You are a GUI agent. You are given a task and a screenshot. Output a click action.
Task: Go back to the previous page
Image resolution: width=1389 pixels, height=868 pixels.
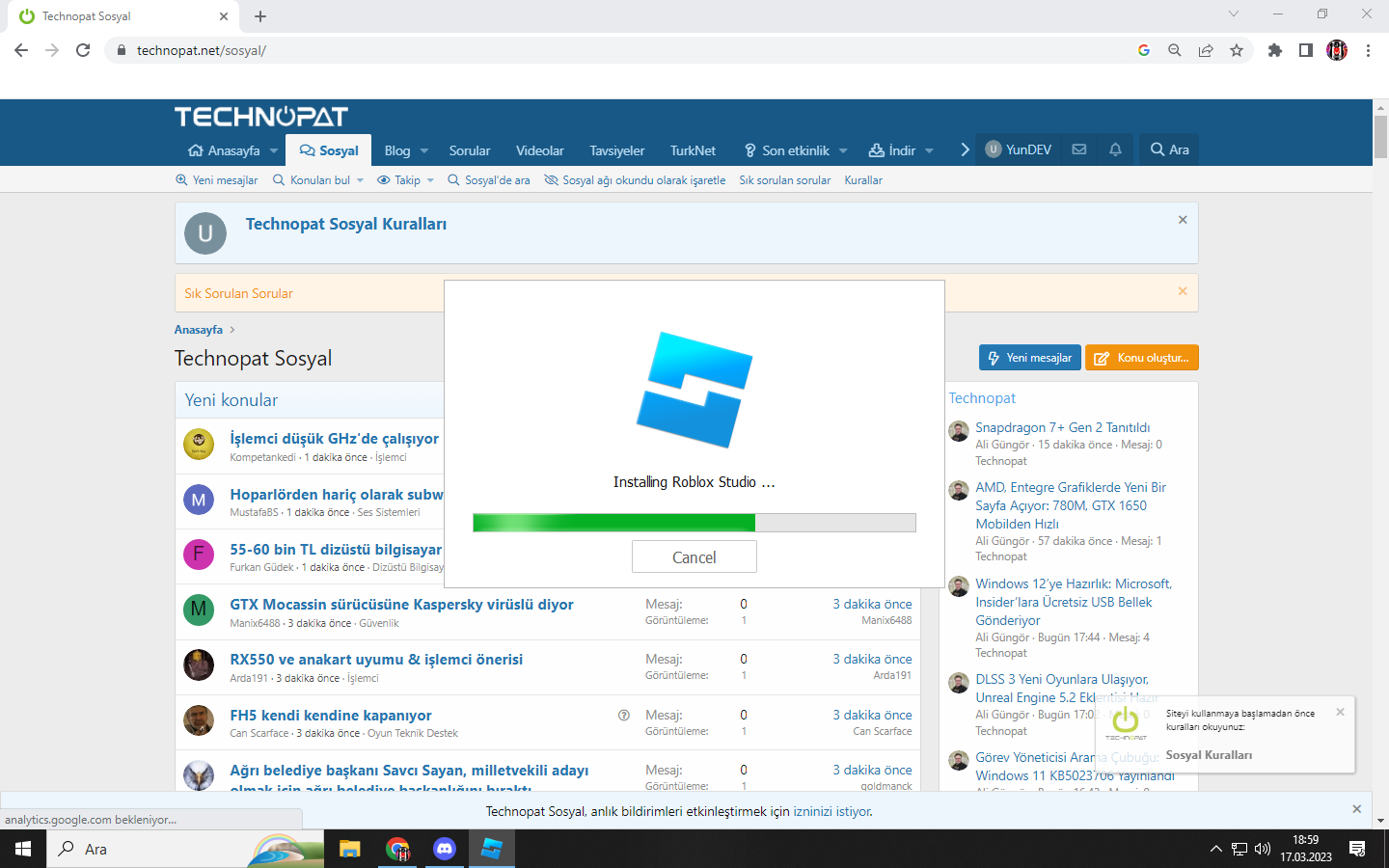pyautogui.click(x=21, y=50)
